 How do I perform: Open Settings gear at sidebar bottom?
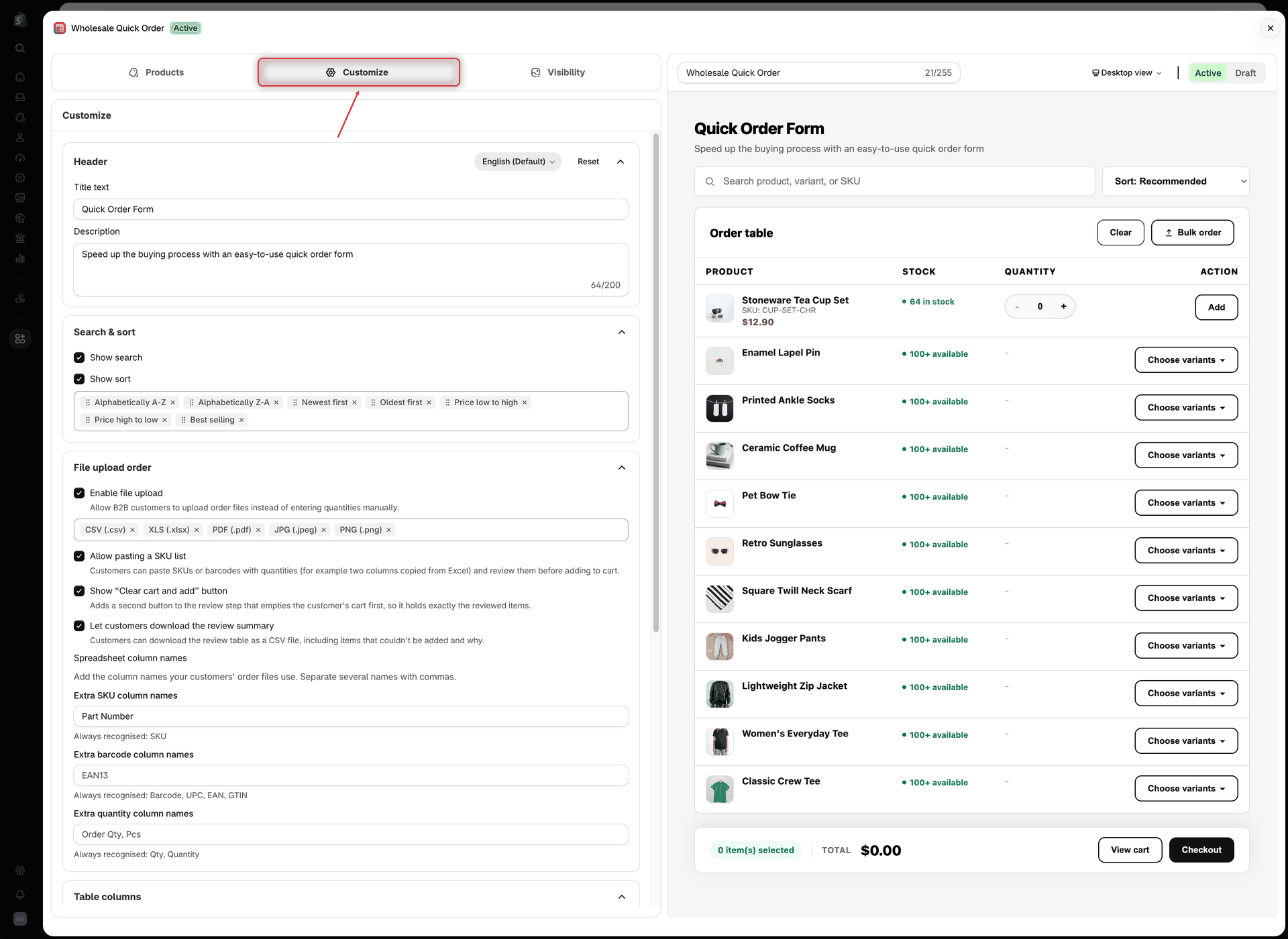tap(20, 871)
